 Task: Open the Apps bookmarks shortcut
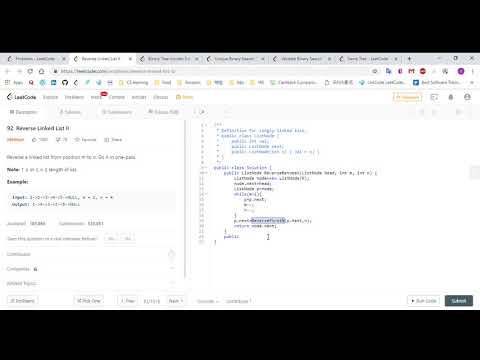point(14,82)
